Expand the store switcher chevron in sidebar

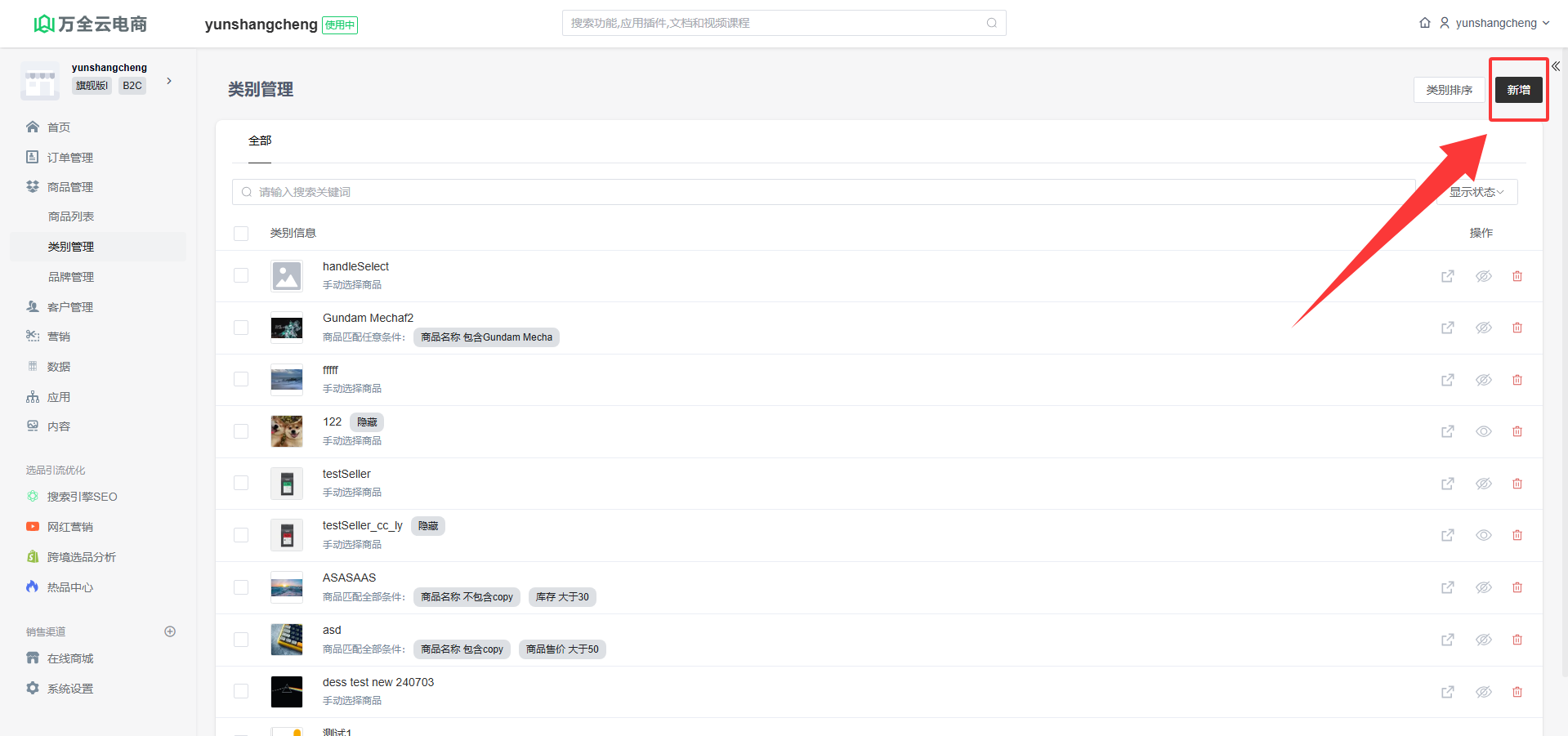[x=169, y=81]
